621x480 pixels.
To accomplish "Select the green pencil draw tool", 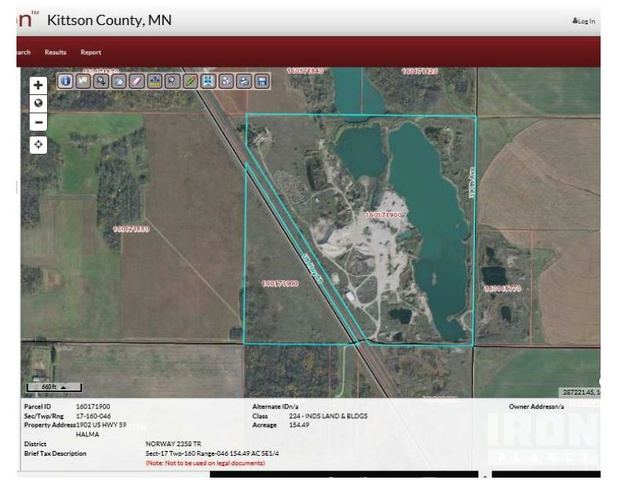I will pyautogui.click(x=190, y=80).
